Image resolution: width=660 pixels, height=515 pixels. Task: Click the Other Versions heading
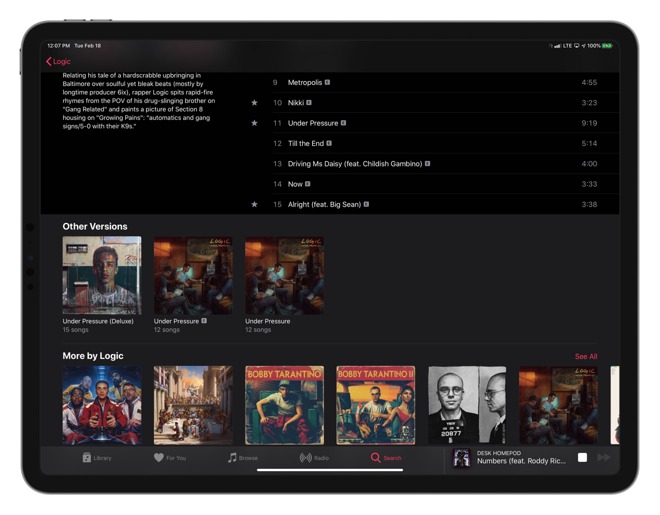(x=95, y=226)
